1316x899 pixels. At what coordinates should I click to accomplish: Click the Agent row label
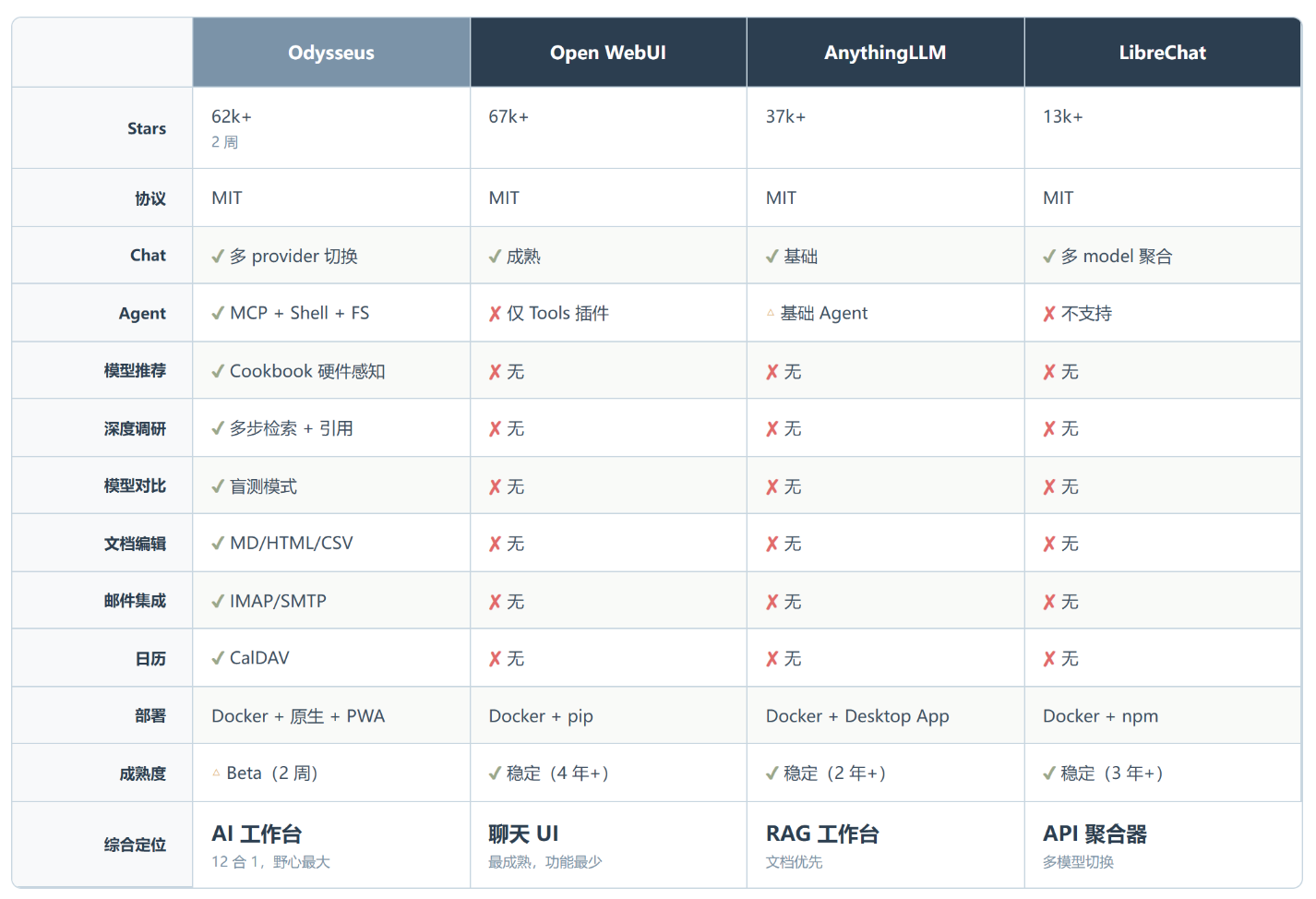142,314
